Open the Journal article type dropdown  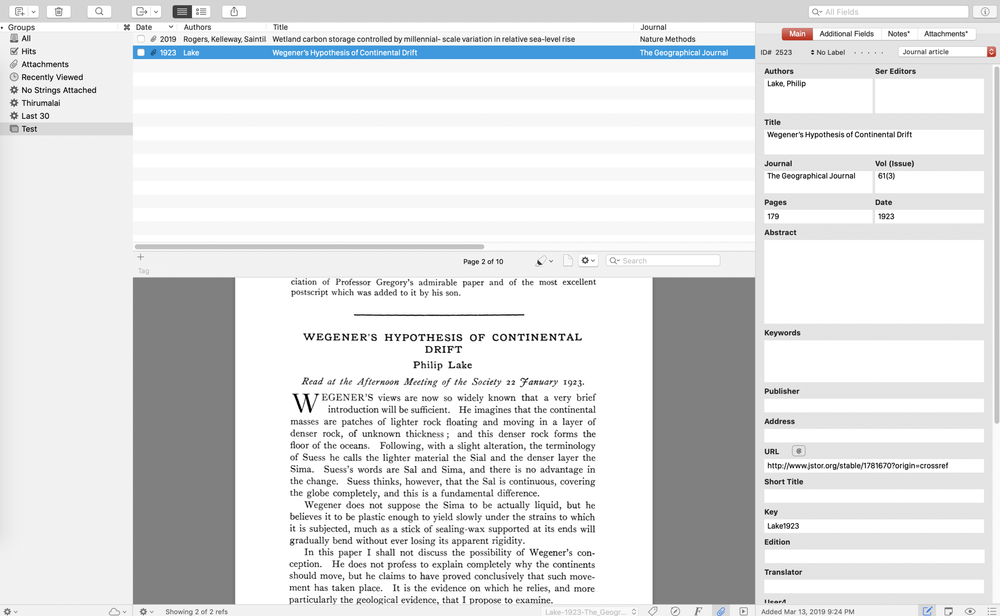pyautogui.click(x=946, y=52)
